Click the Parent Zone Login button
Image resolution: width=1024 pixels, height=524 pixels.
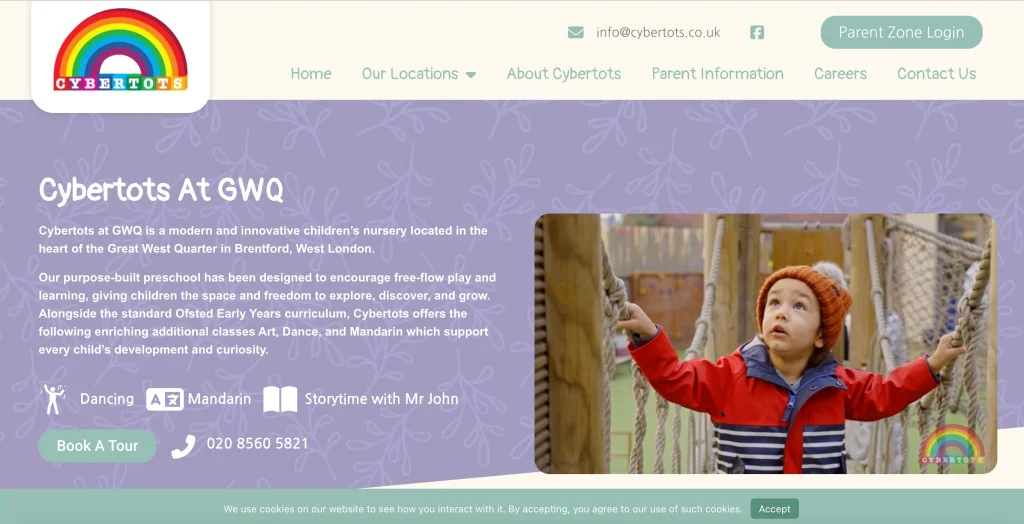pyautogui.click(x=901, y=32)
